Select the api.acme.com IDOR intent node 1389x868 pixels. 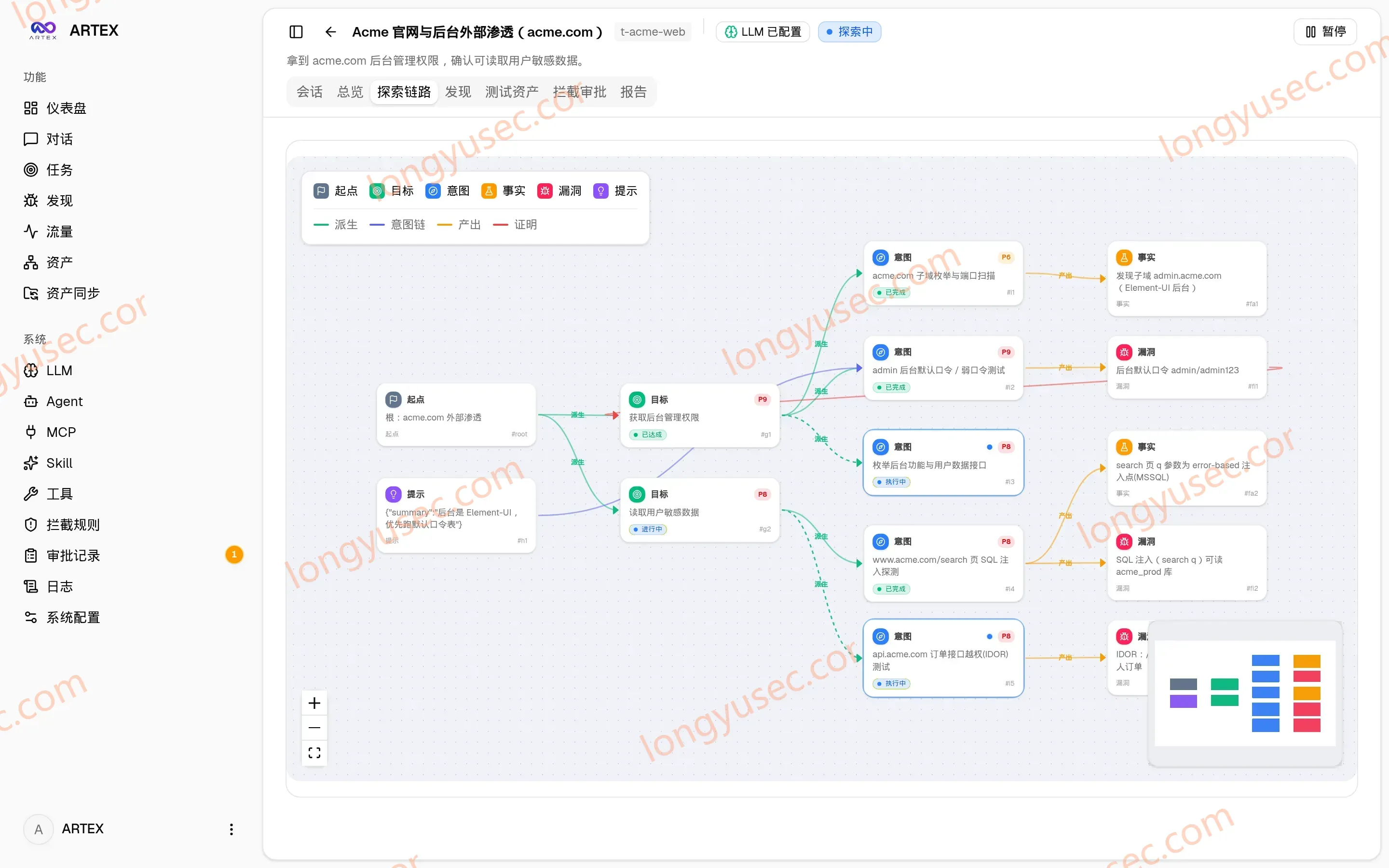943,658
